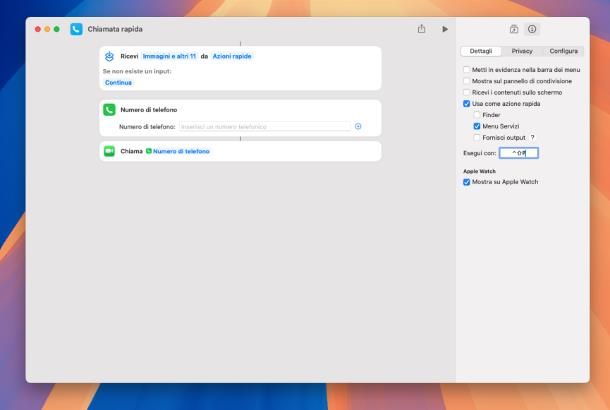Enable Metti in evidenza nella barra dei menu
Viewport: 610px width, 410px height.
(466, 70)
